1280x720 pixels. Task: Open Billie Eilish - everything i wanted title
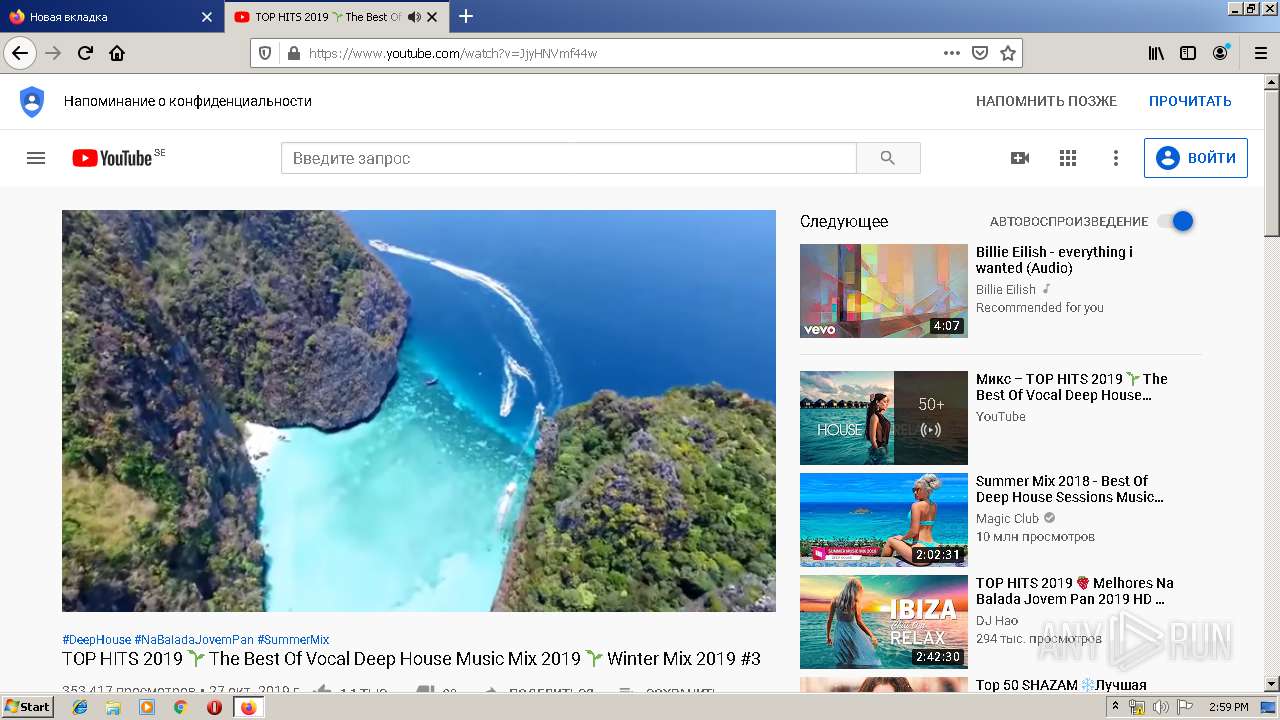coord(1054,260)
